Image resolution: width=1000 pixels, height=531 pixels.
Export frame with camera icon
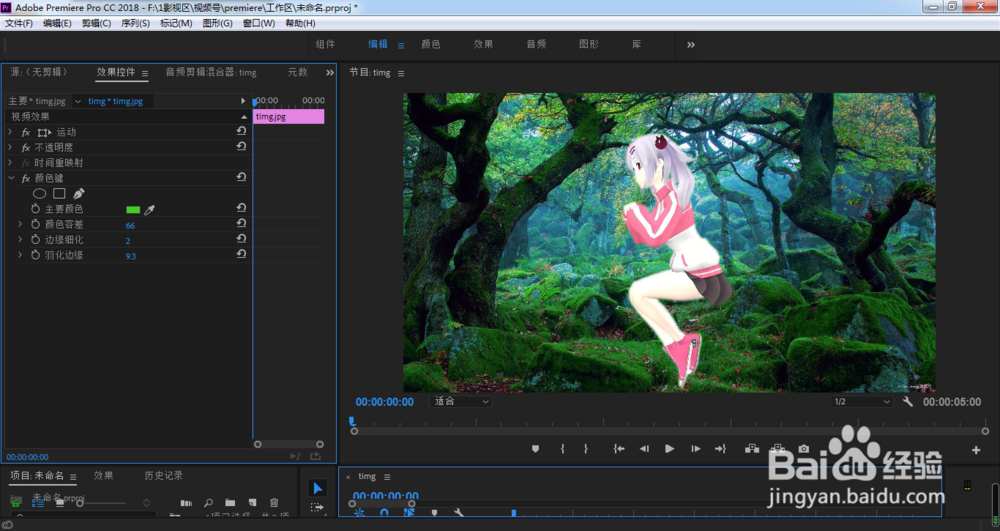coord(804,449)
